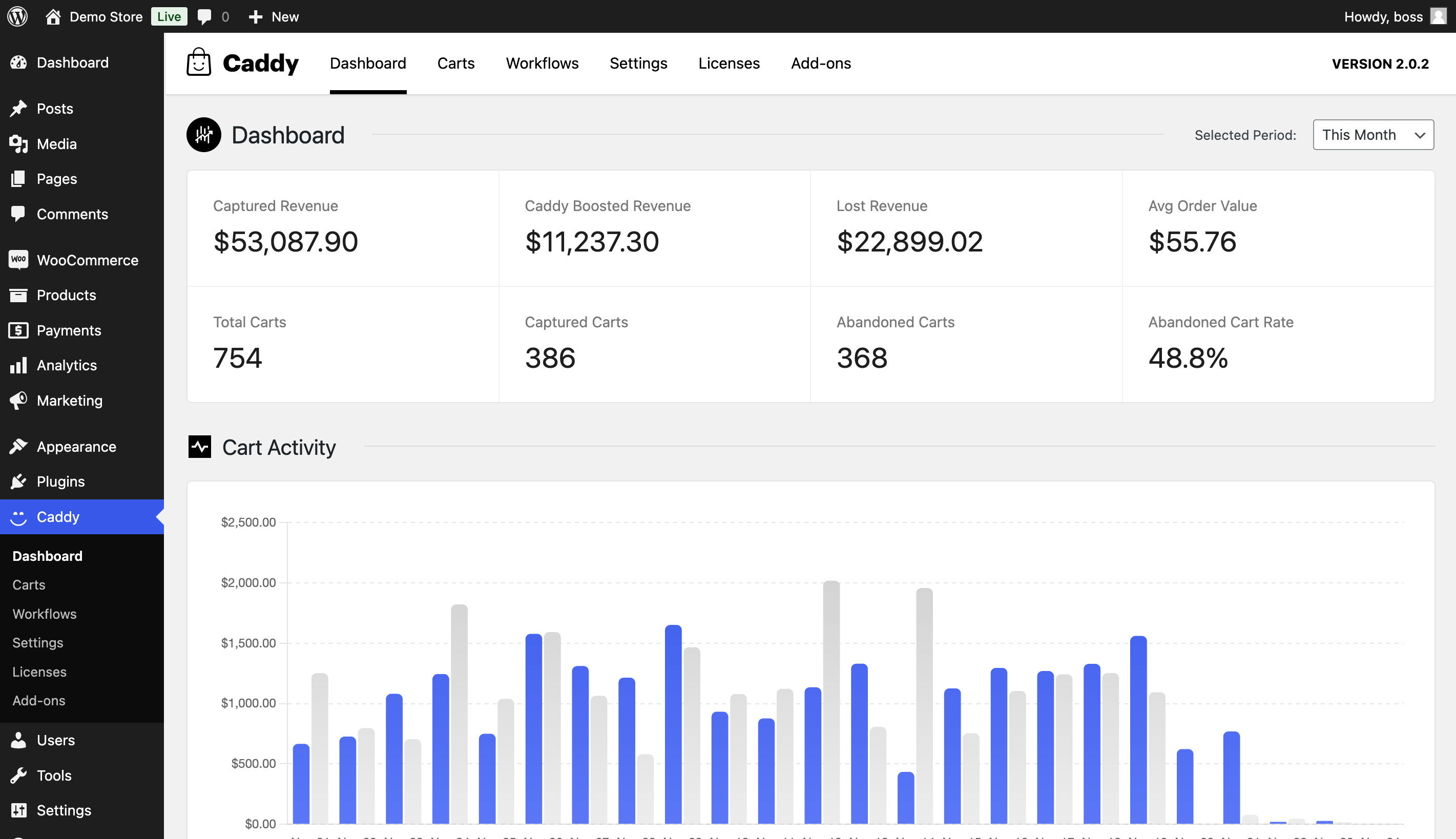The image size is (1456, 839).
Task: Click the Appearance paintbrush icon
Action: (18, 446)
